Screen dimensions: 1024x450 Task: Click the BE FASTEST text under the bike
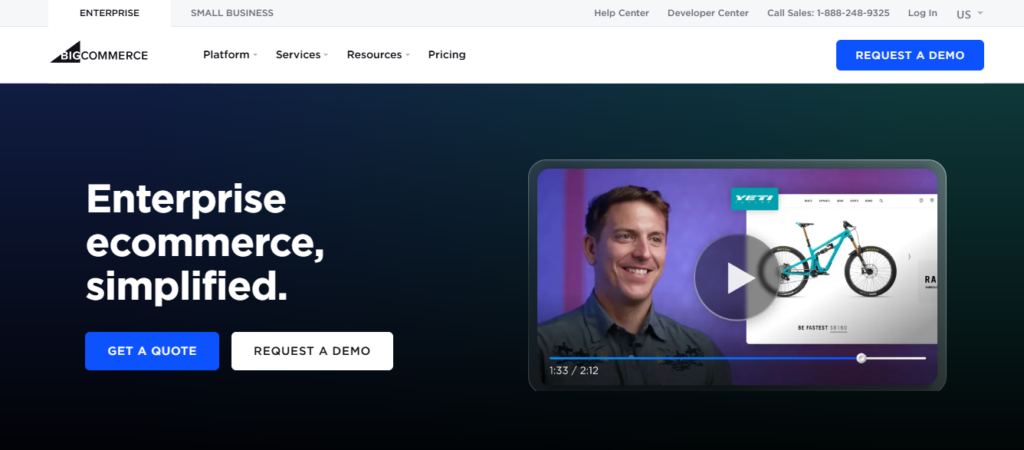coord(812,328)
